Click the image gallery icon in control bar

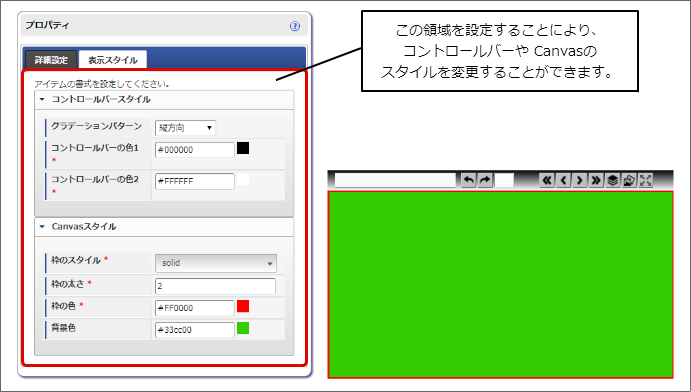click(x=629, y=180)
